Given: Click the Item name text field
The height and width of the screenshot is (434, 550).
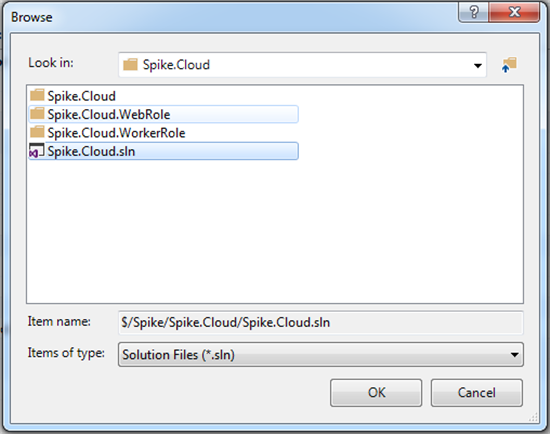Looking at the screenshot, I should click(x=321, y=322).
